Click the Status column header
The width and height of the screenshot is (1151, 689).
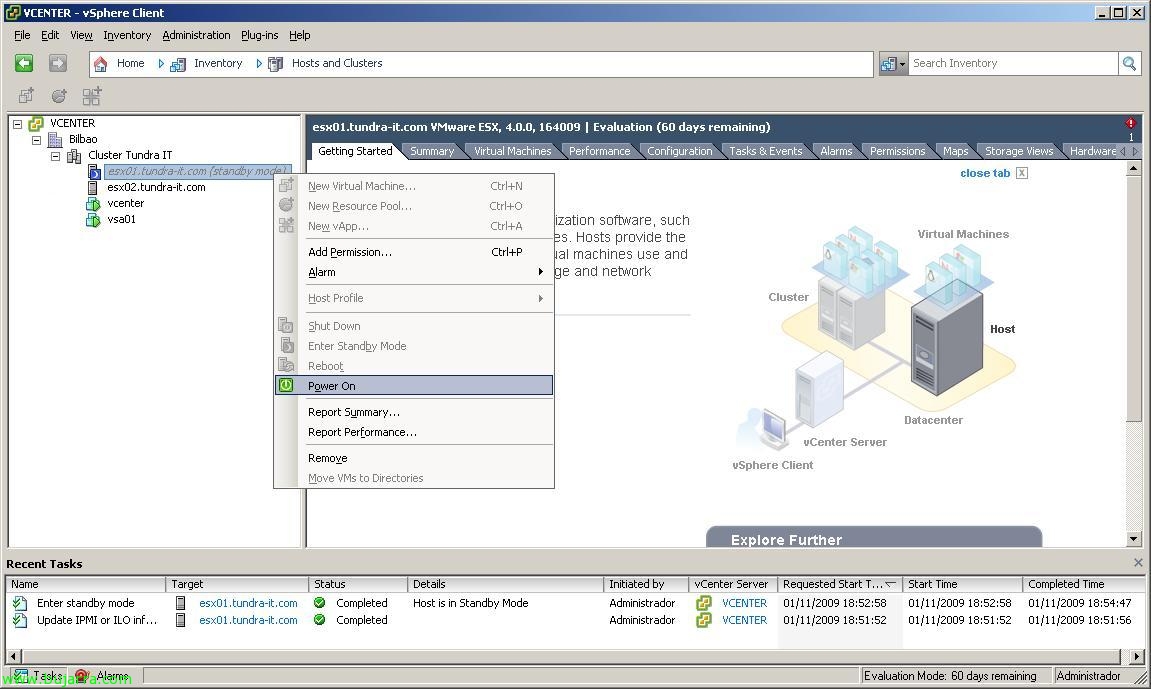pos(357,584)
